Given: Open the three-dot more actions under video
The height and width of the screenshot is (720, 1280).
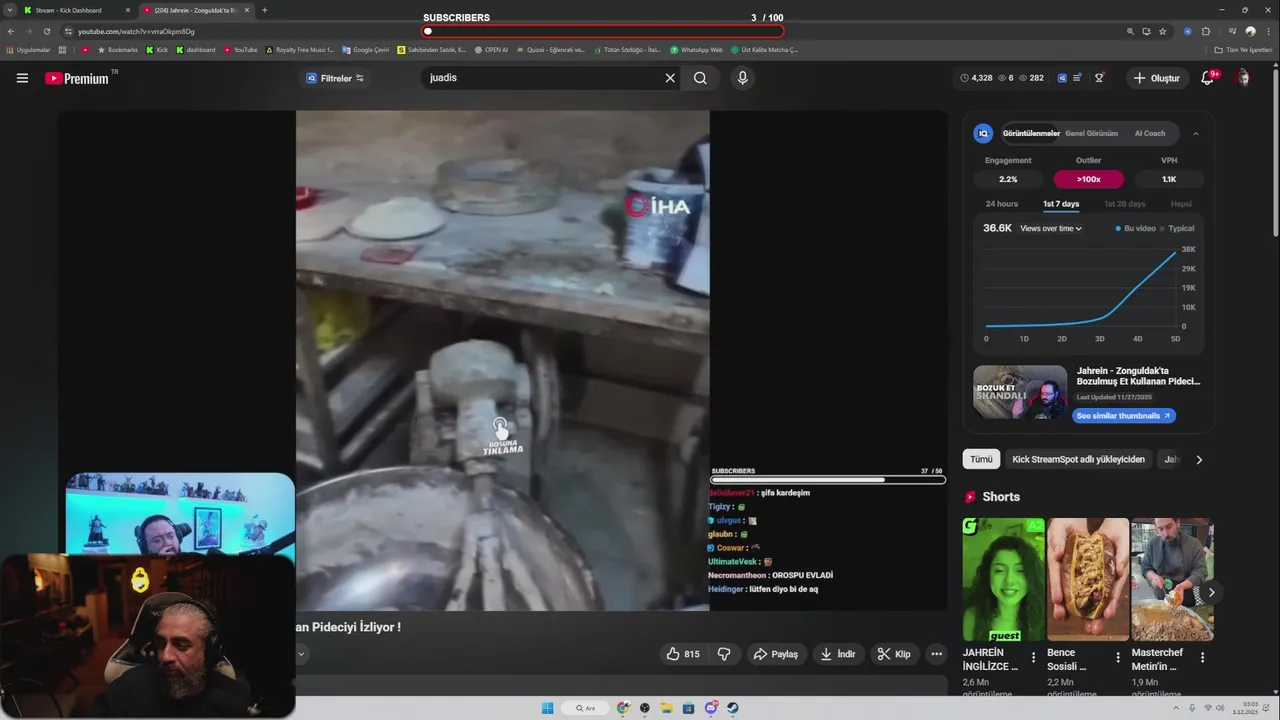Looking at the screenshot, I should [936, 654].
